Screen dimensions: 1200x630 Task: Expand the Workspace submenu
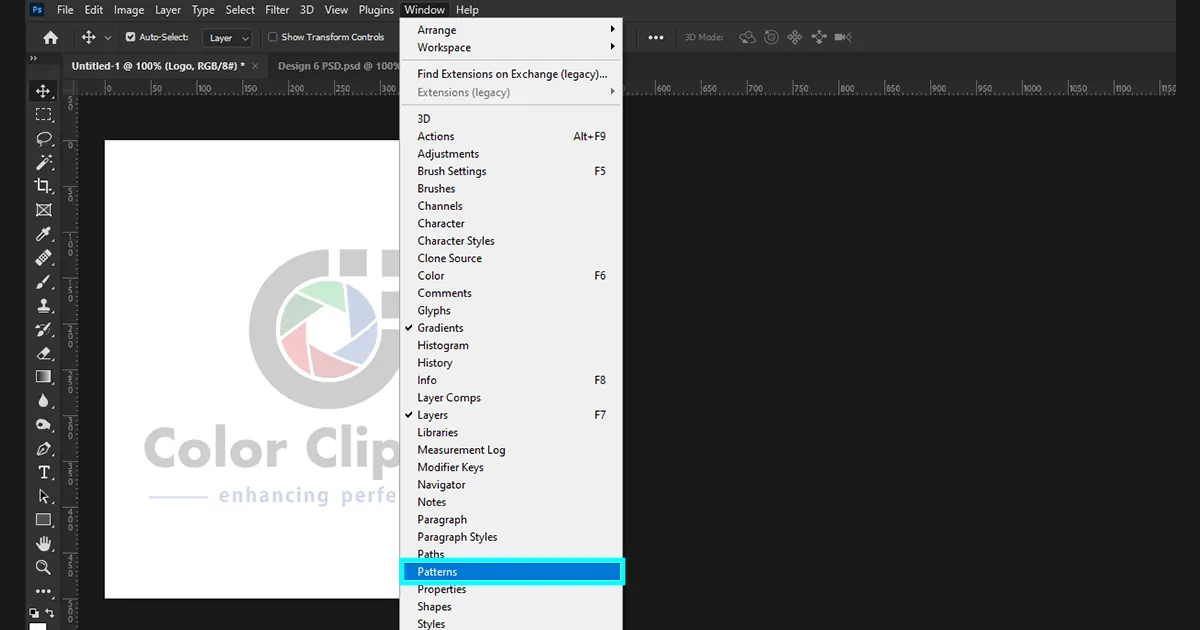[x=444, y=47]
